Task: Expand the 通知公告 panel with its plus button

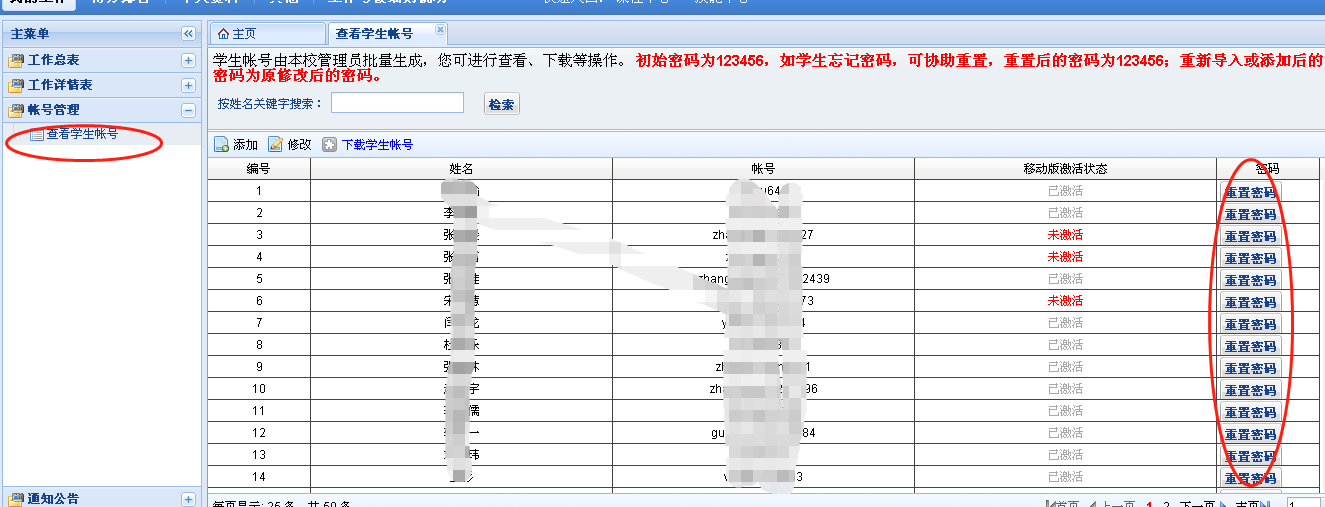Action: click(x=188, y=499)
